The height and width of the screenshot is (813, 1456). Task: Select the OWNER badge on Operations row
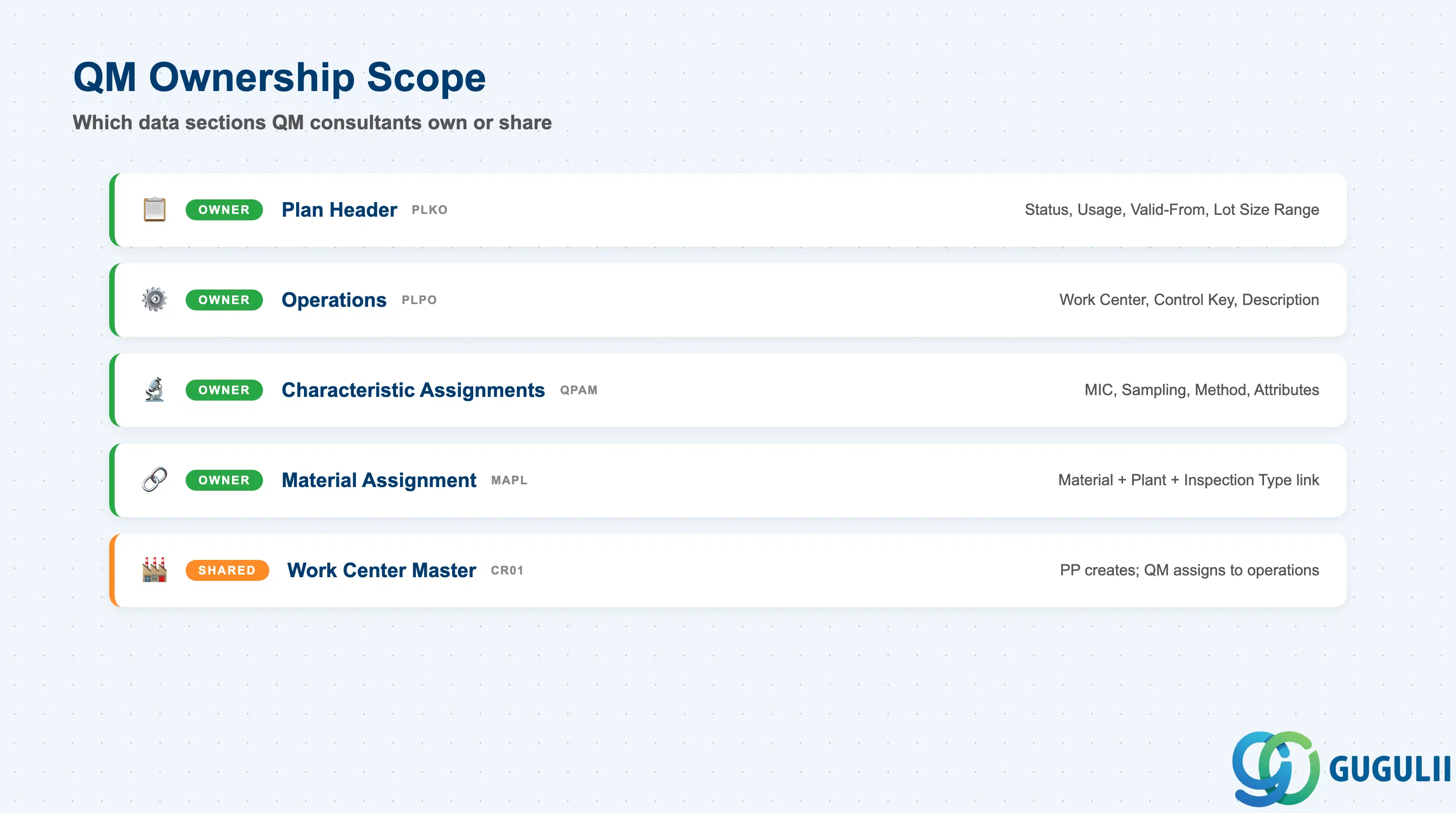[224, 300]
